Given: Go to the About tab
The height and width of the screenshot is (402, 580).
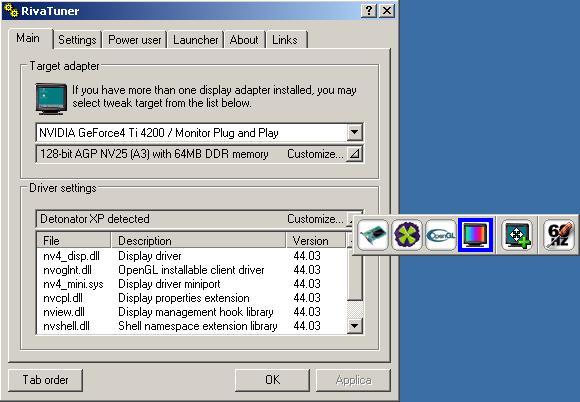Looking at the screenshot, I should [x=244, y=40].
